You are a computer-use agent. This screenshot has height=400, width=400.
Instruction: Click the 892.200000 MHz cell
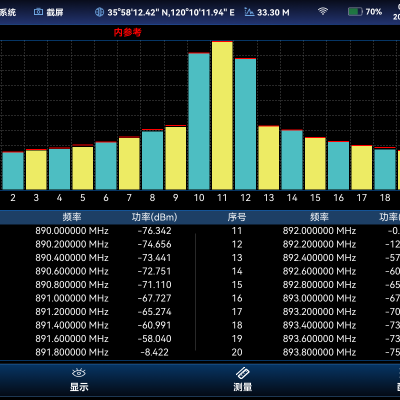click(x=319, y=244)
